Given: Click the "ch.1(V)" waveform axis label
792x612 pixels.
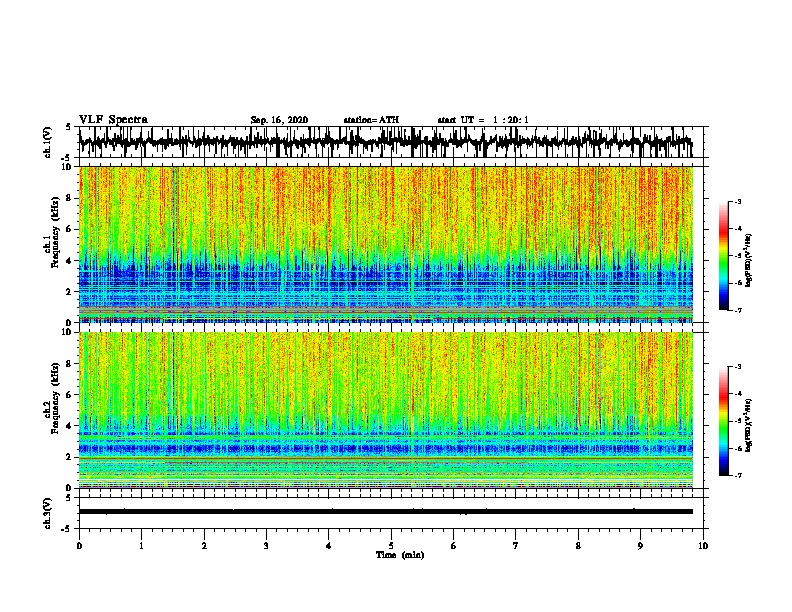Looking at the screenshot, I should 48,142.
